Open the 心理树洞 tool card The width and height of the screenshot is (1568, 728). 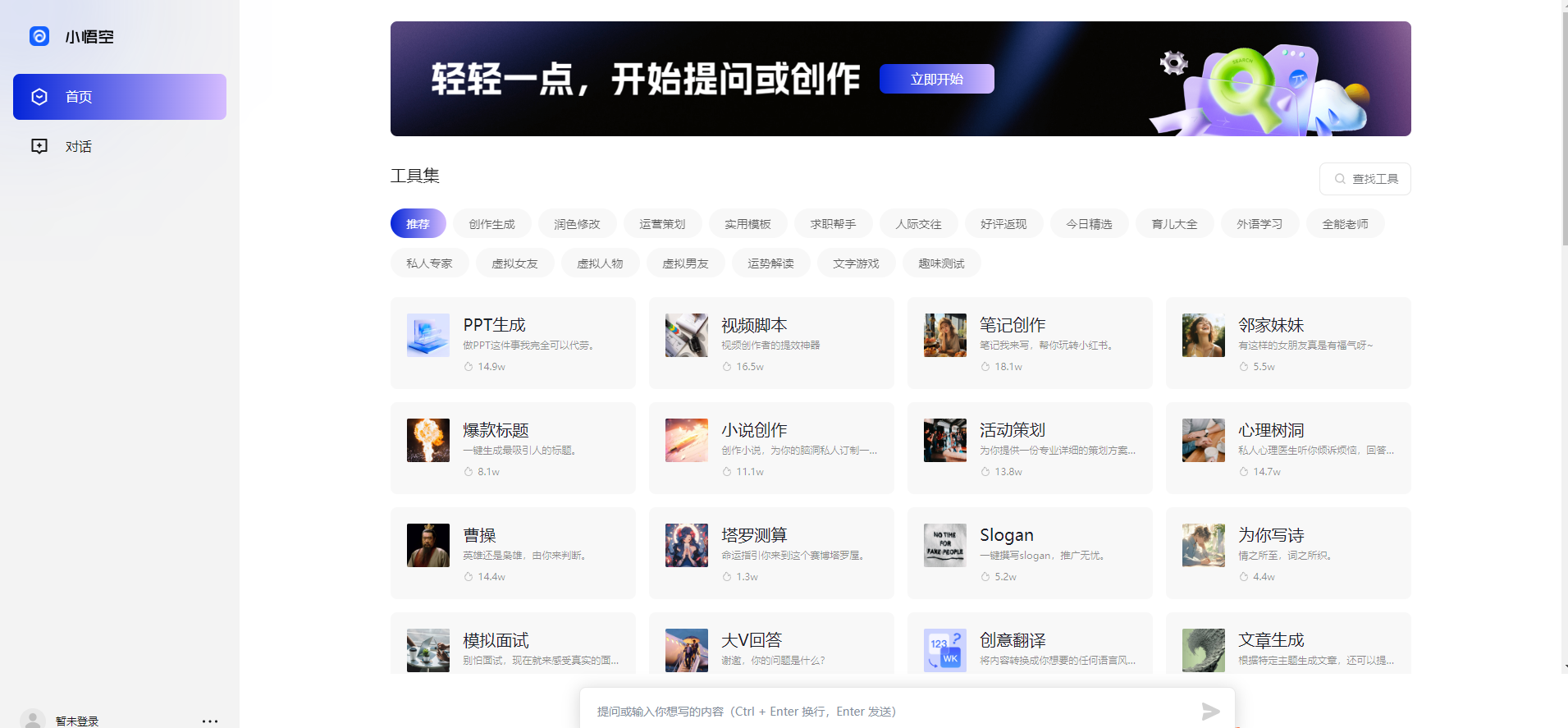point(1288,448)
